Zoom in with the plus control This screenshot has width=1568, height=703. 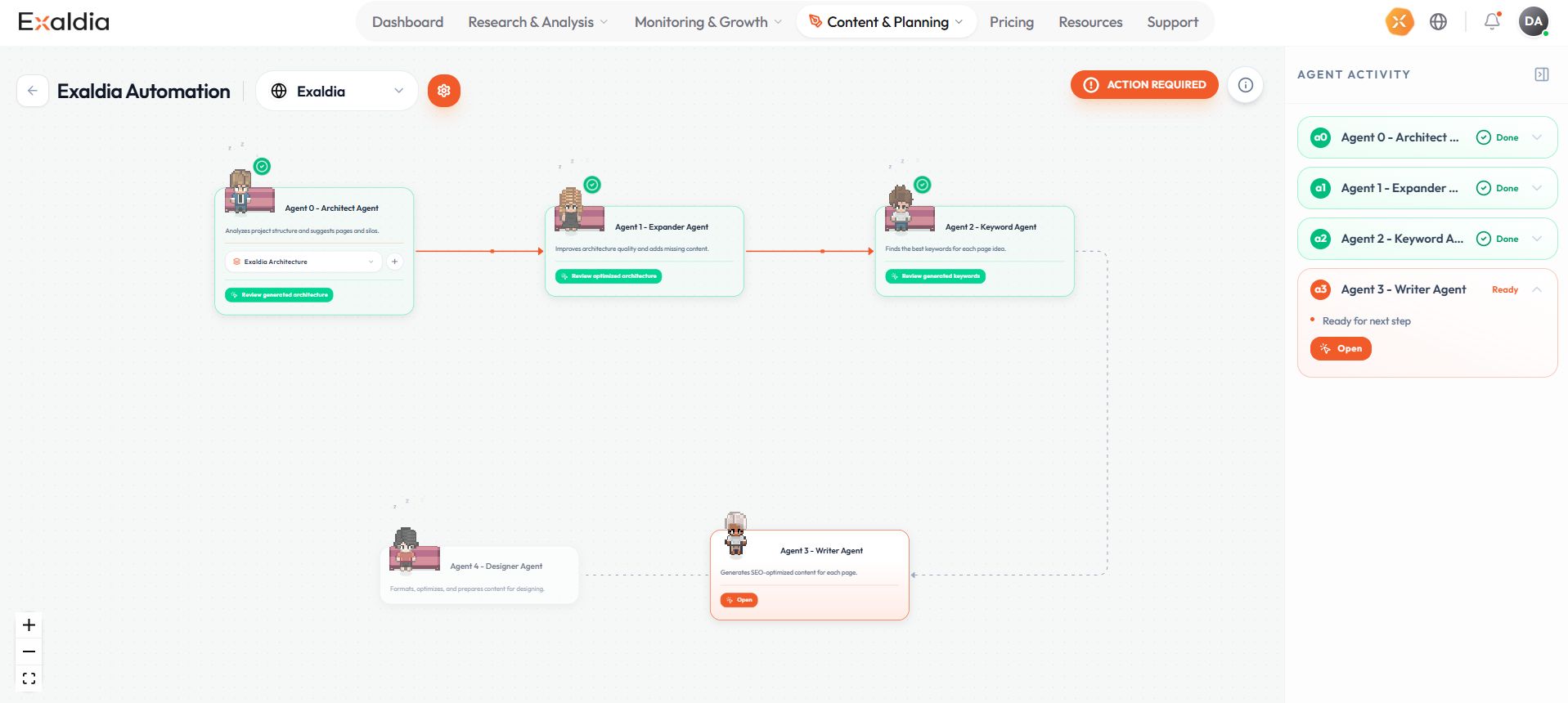(x=29, y=625)
